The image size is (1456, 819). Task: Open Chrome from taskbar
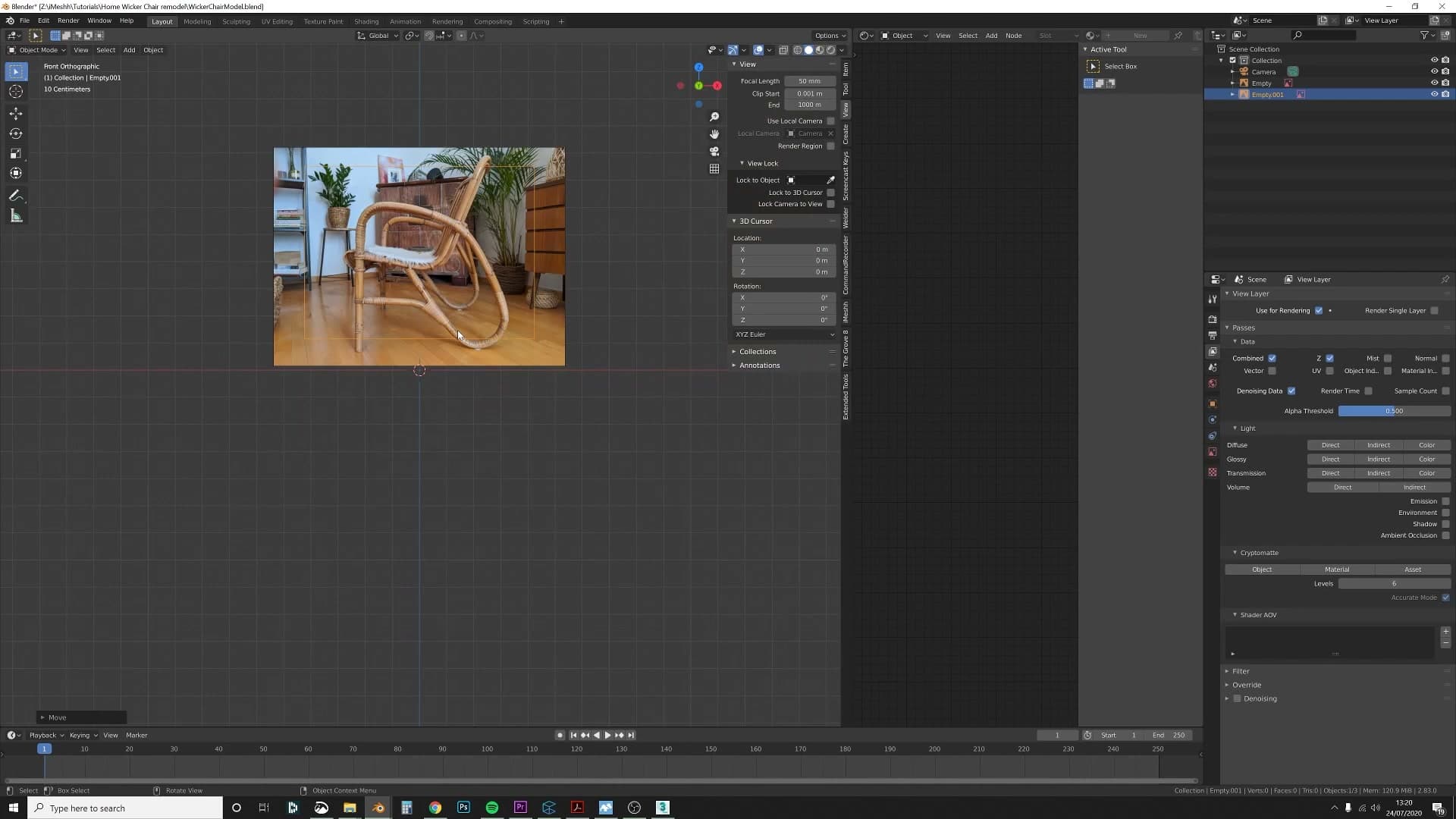coord(435,808)
